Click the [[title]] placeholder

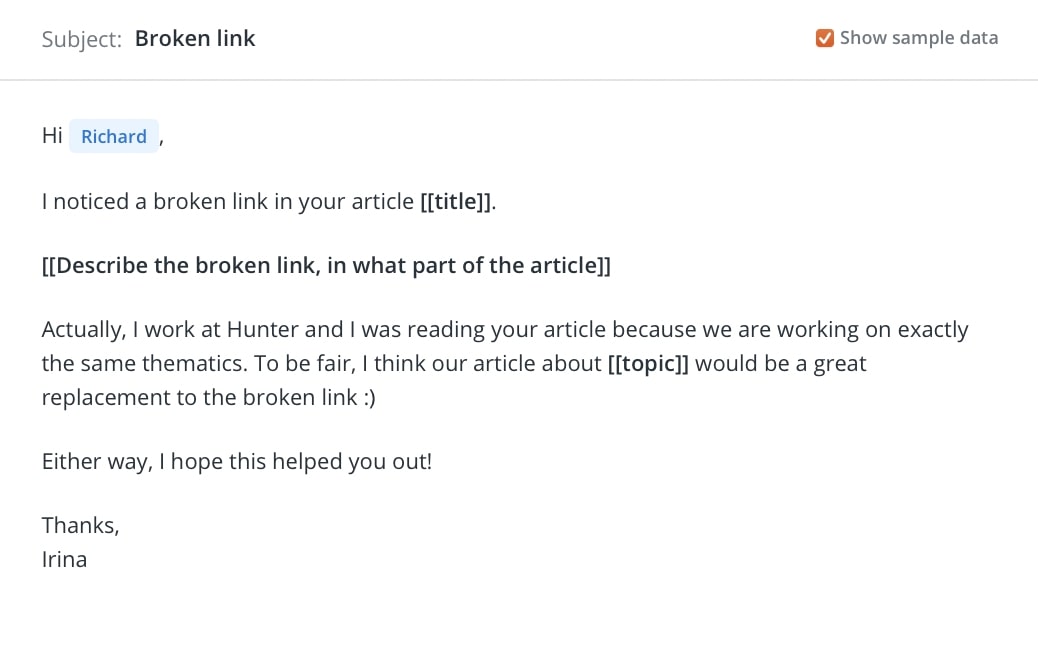pos(456,201)
